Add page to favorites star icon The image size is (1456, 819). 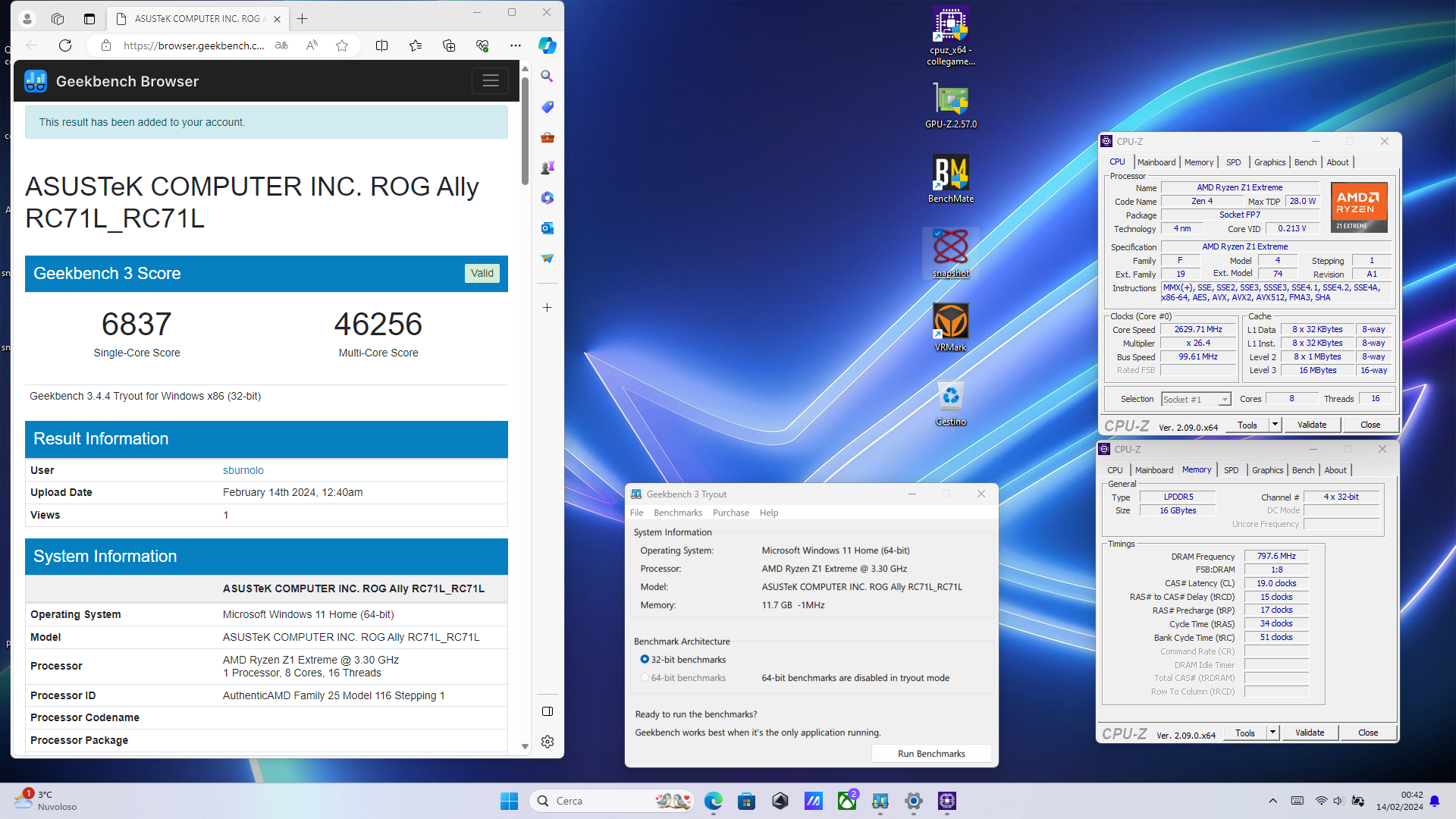[342, 45]
